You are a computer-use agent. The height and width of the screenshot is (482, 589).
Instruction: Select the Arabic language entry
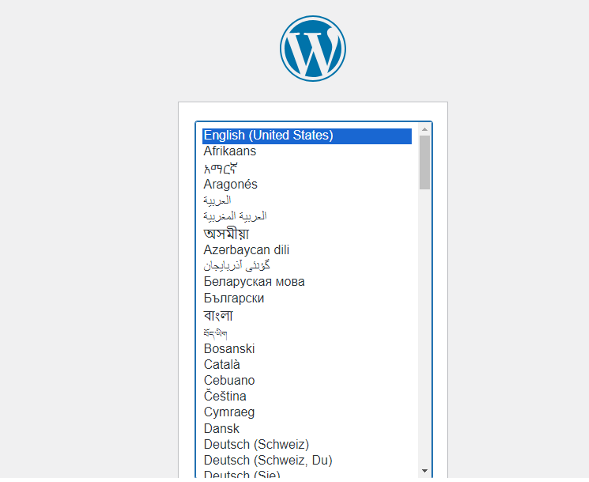pos(307,201)
